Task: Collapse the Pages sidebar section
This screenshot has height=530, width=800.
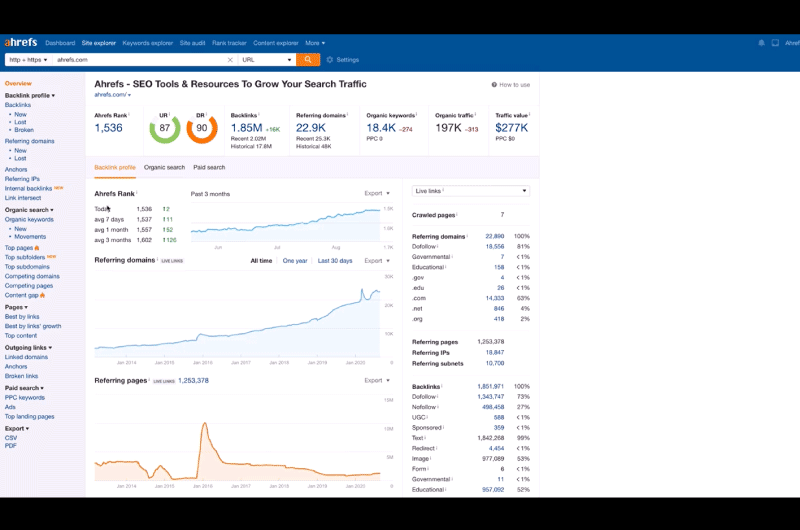Action: [x=16, y=307]
